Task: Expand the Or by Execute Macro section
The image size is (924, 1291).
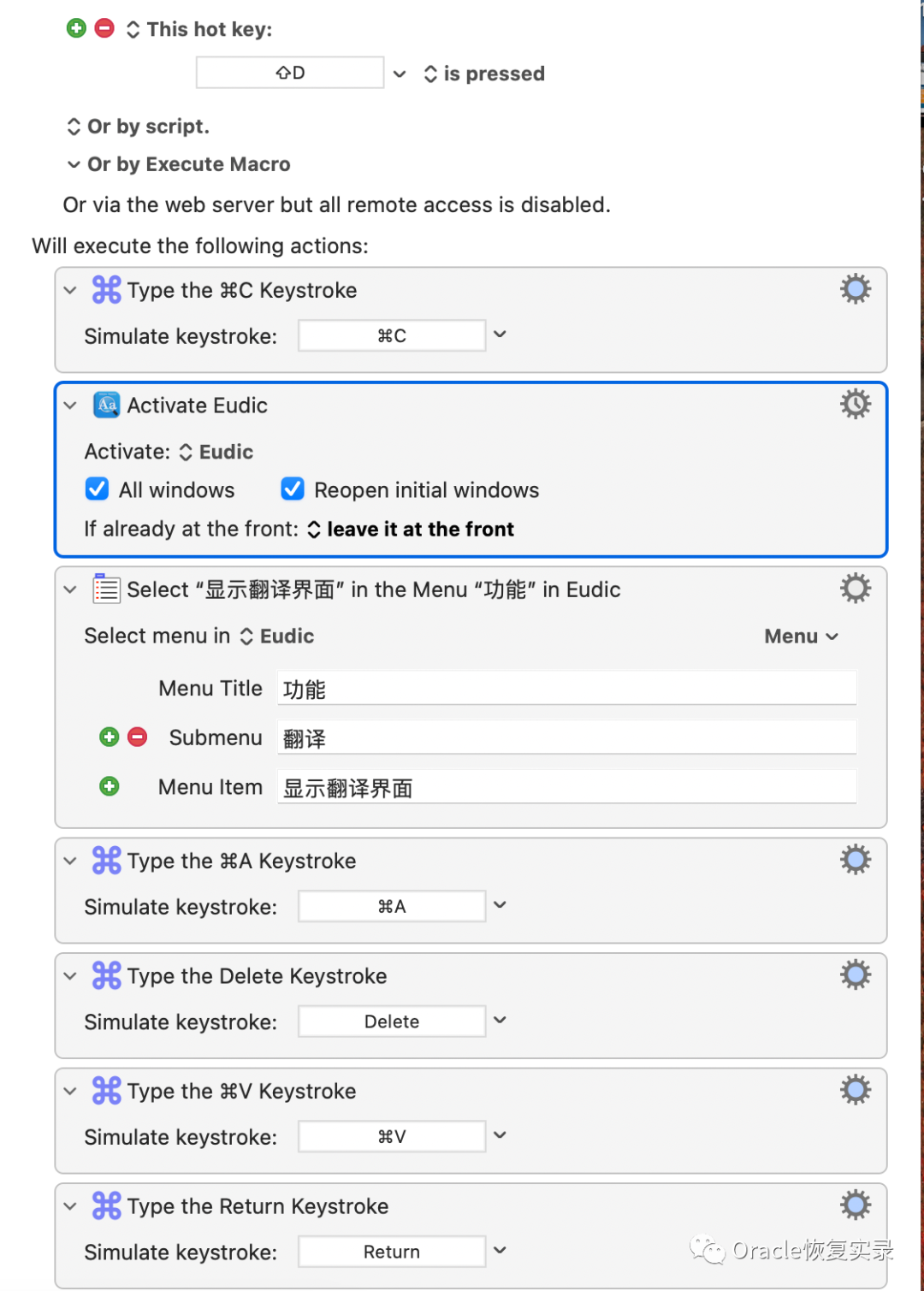Action: pos(74,164)
